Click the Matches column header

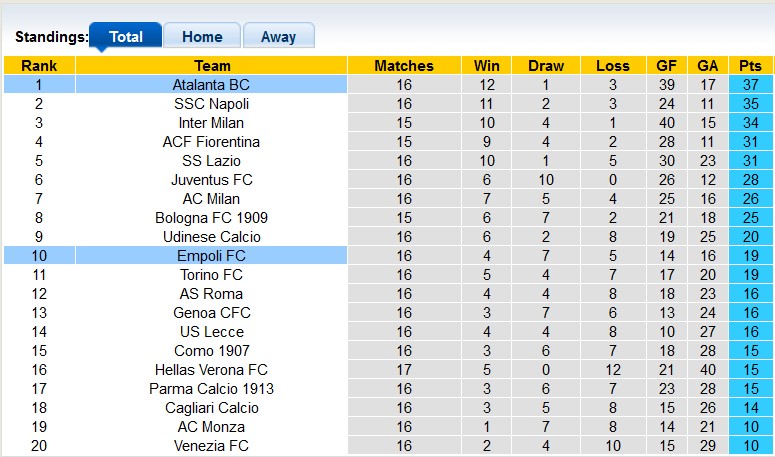(x=404, y=66)
